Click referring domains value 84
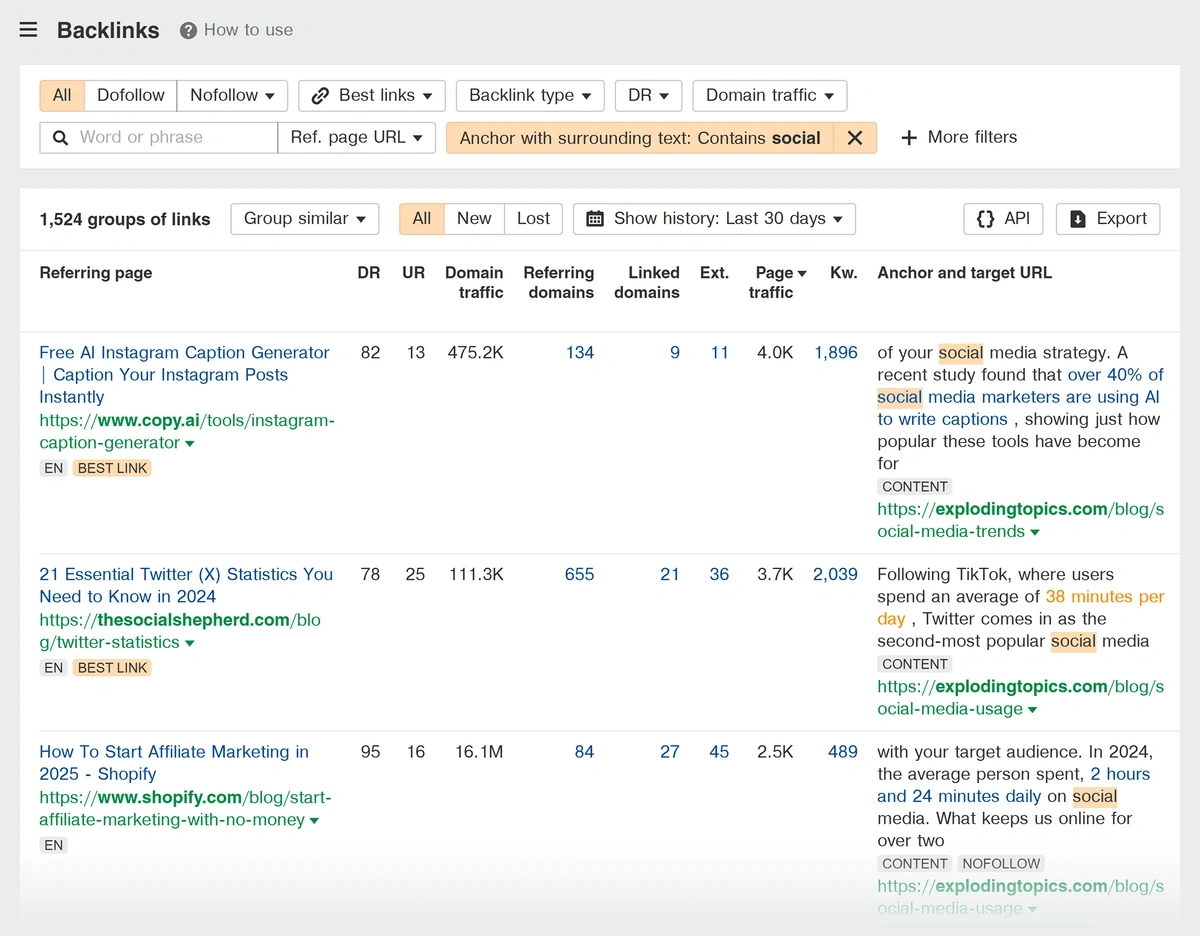The width and height of the screenshot is (1200, 936). click(x=585, y=752)
